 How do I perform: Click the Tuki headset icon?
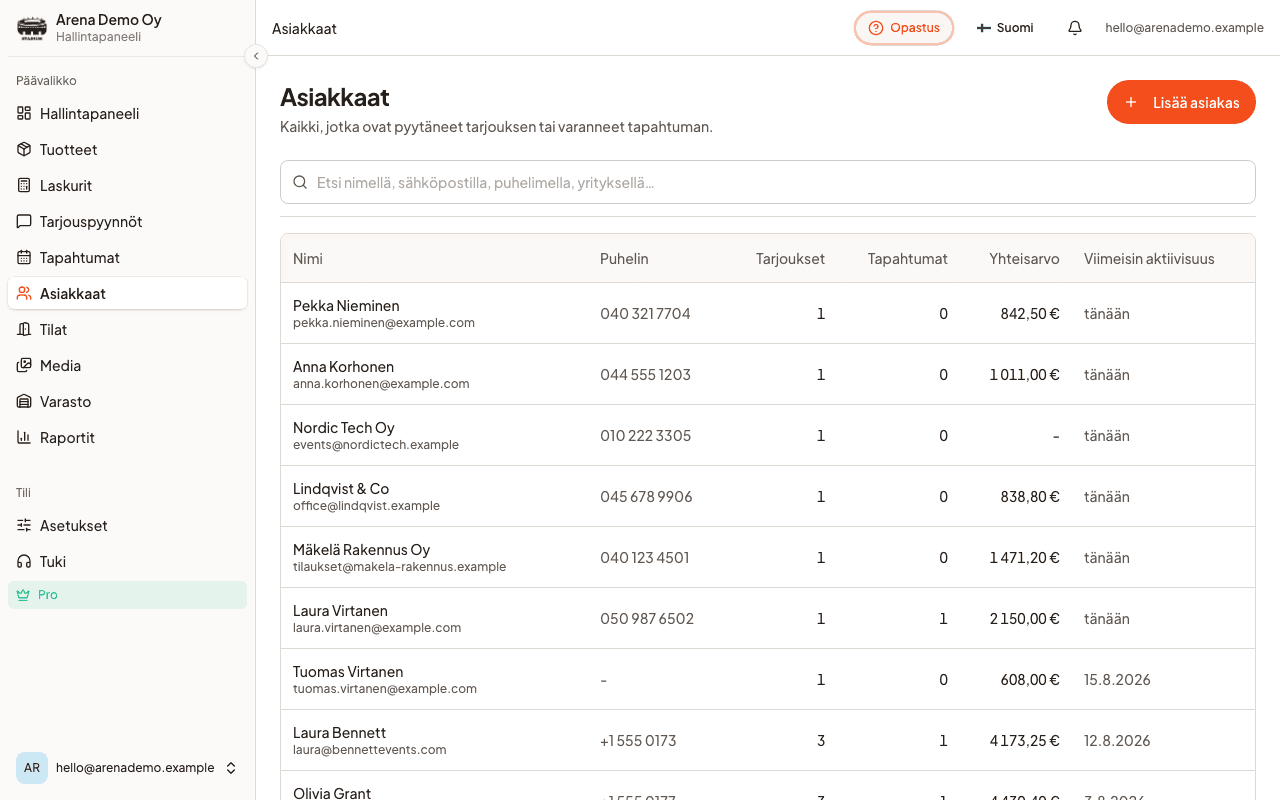click(x=24, y=562)
